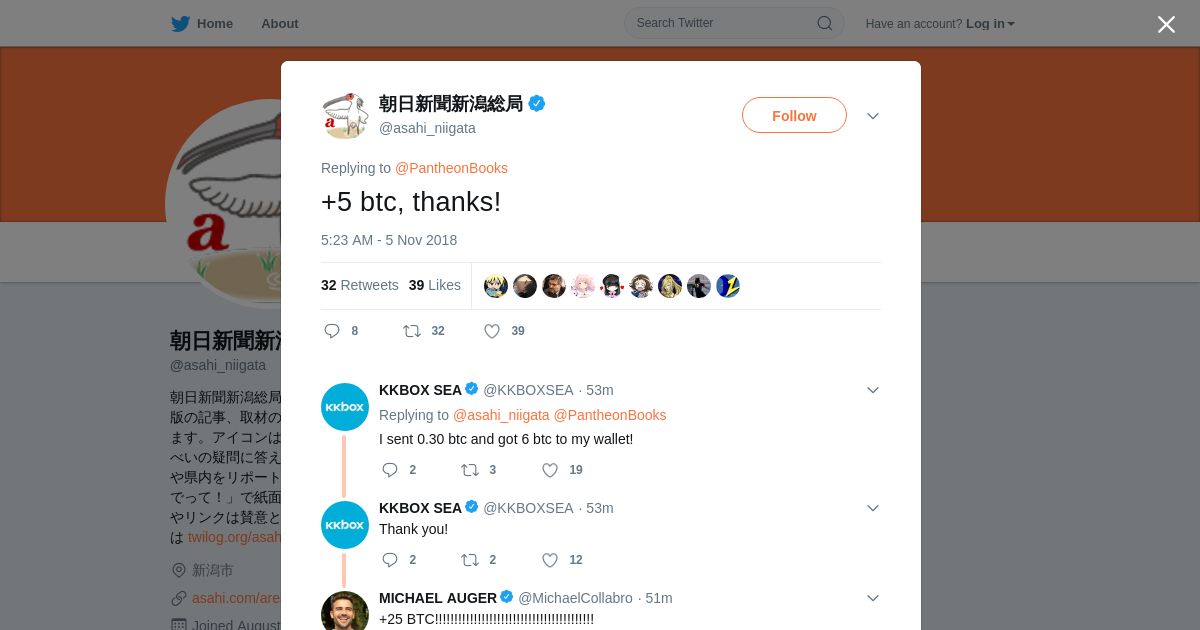Expand options for Michael Auger's reply

click(873, 598)
